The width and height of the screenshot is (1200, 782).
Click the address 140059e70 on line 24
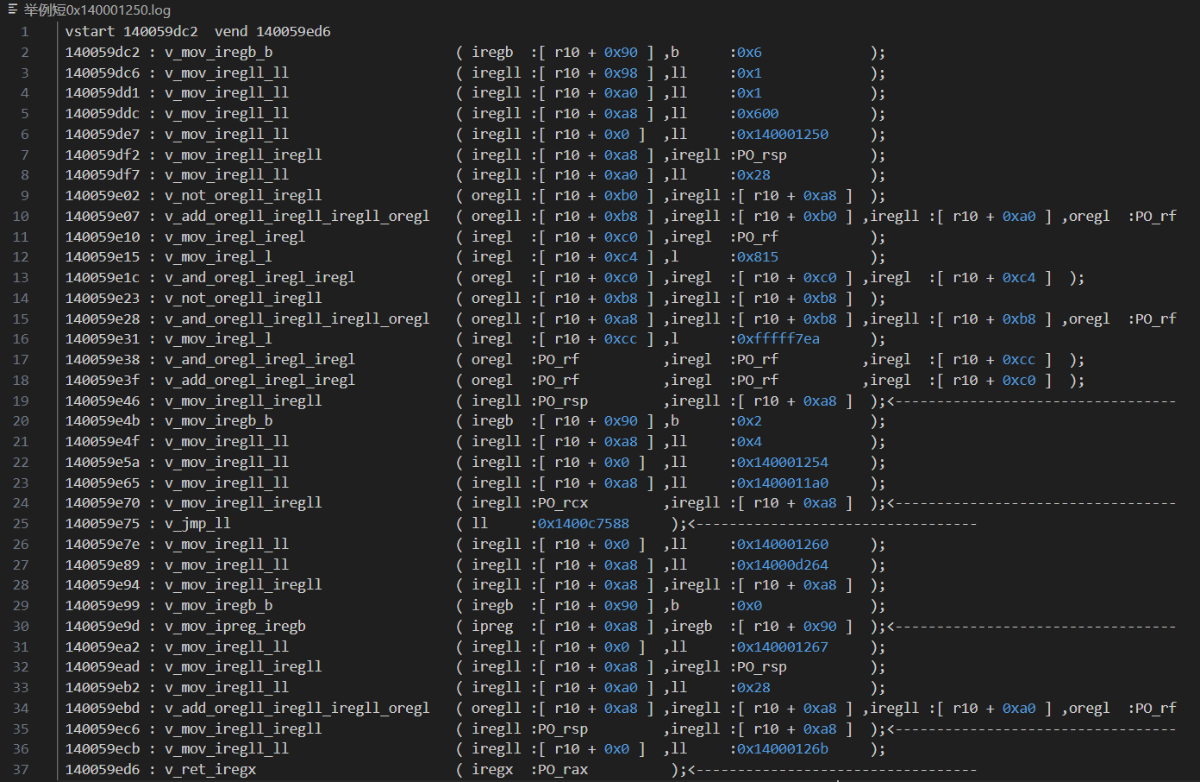[x=102, y=503]
